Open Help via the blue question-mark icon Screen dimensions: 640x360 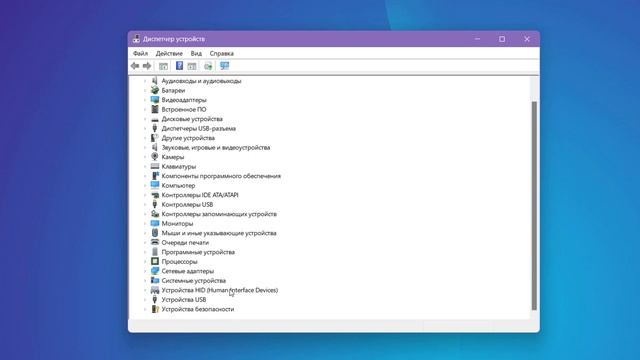(179, 65)
